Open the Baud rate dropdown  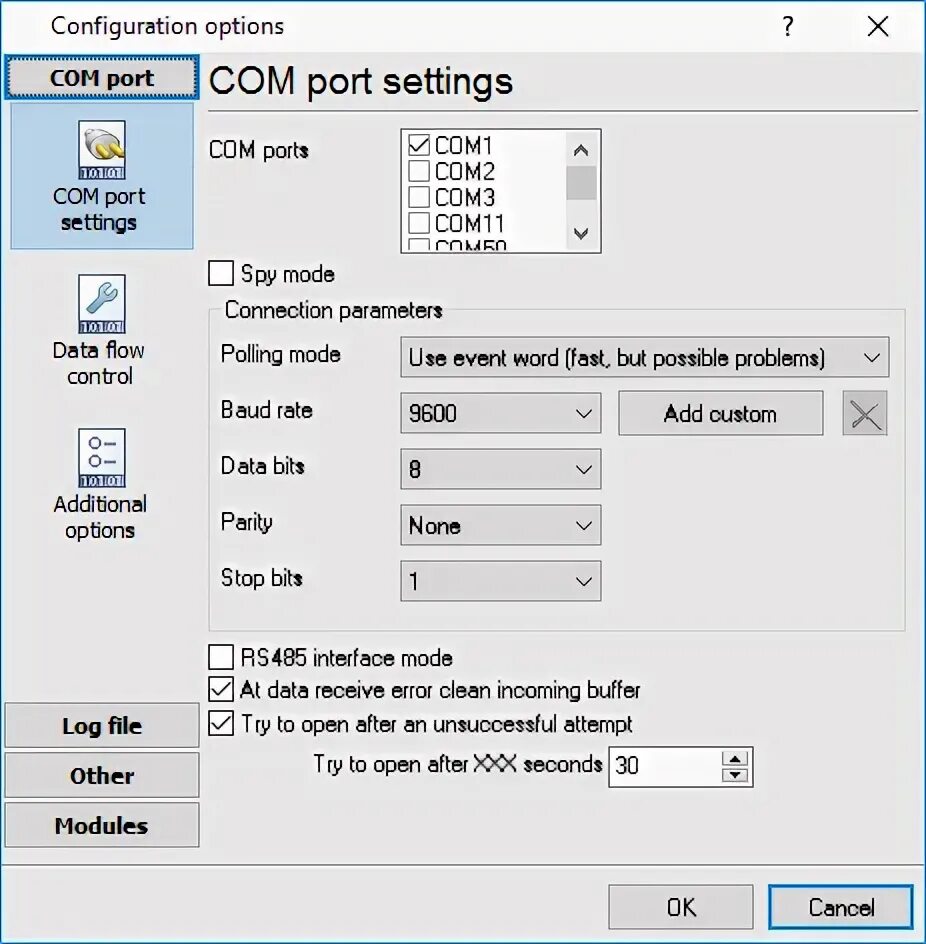(x=501, y=414)
